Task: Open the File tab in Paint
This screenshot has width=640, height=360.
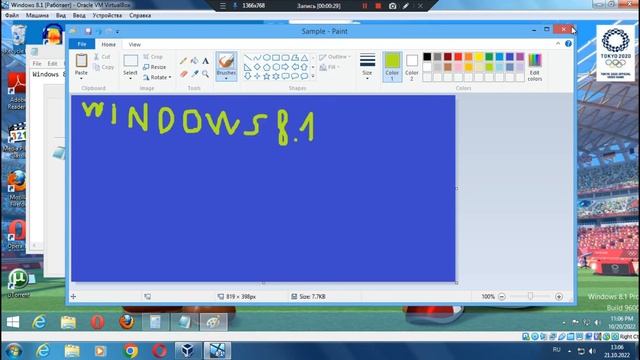Action: click(82, 44)
